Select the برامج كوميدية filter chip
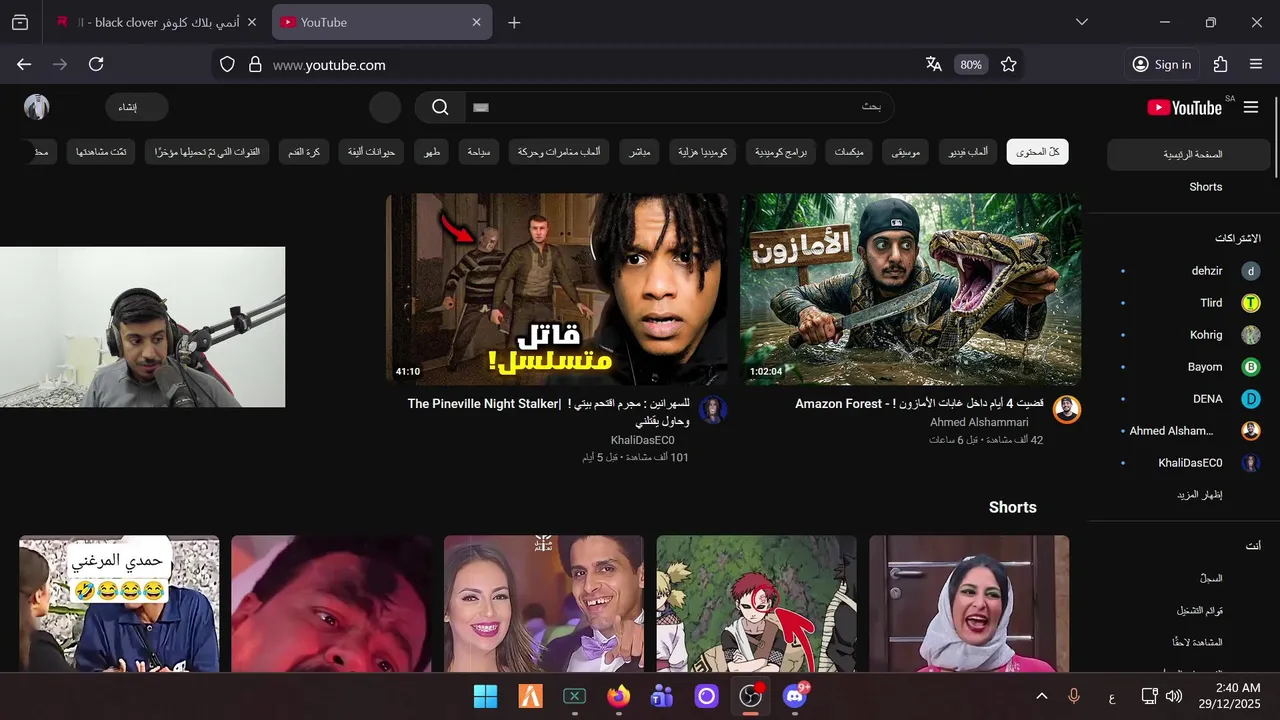 coord(781,152)
